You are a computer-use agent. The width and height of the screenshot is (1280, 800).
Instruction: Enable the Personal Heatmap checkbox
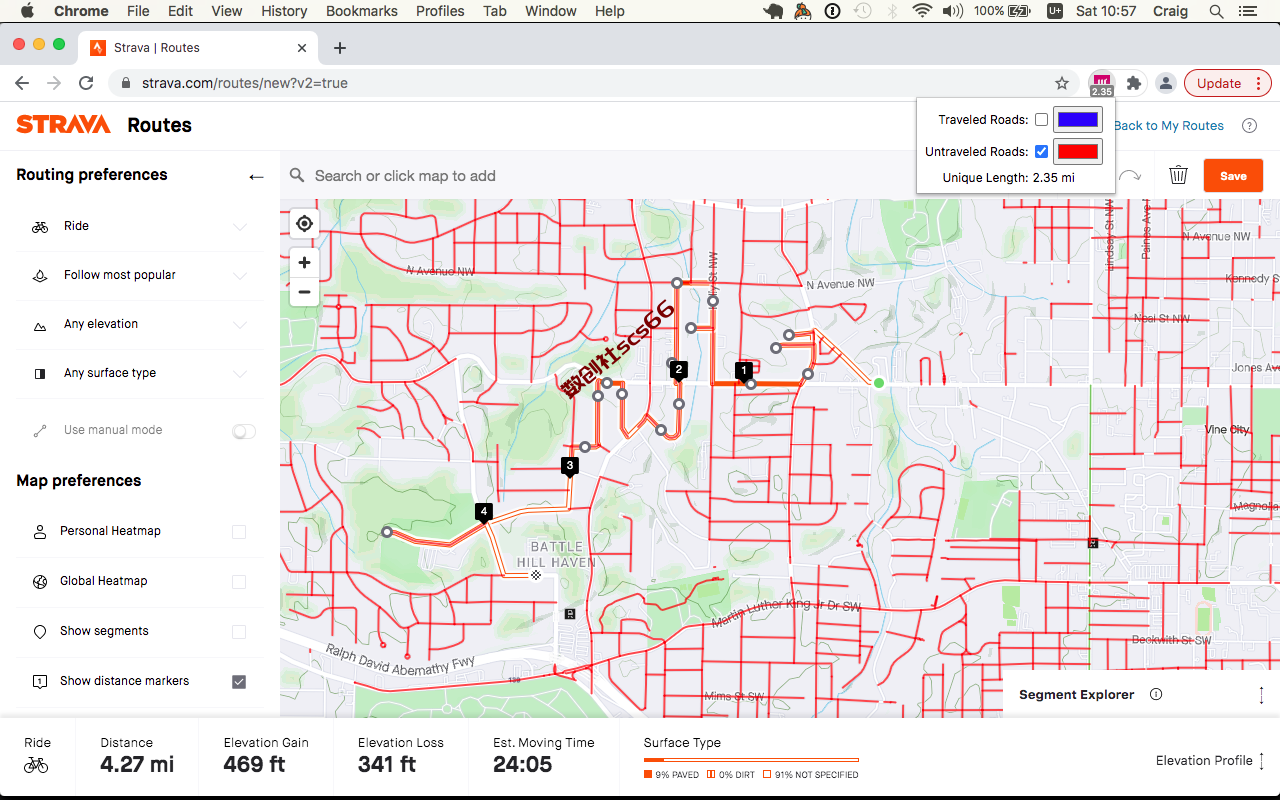pos(239,532)
